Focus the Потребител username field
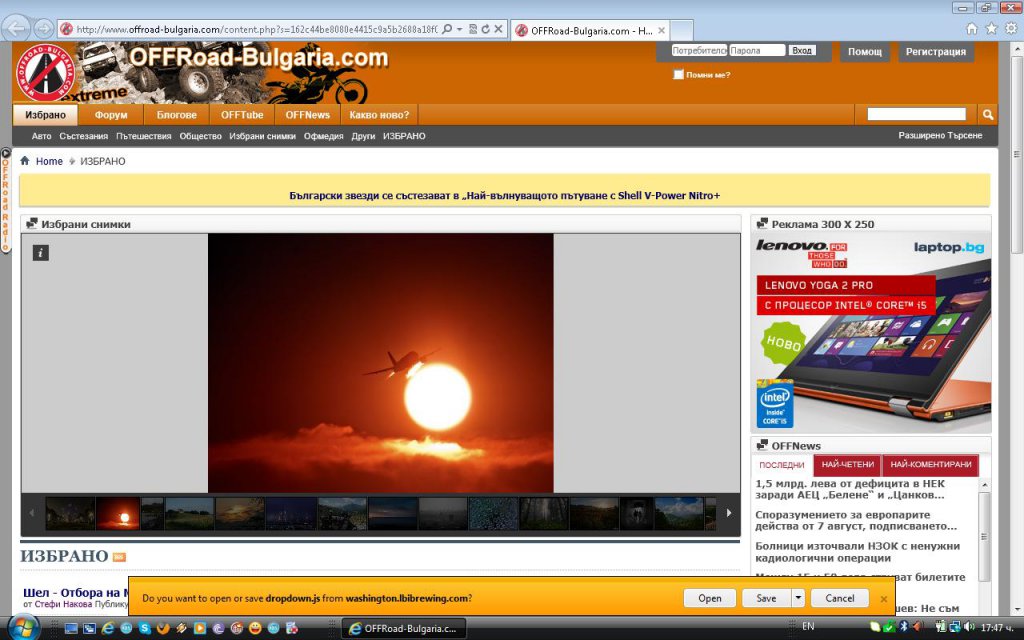This screenshot has width=1024, height=640. [x=699, y=50]
